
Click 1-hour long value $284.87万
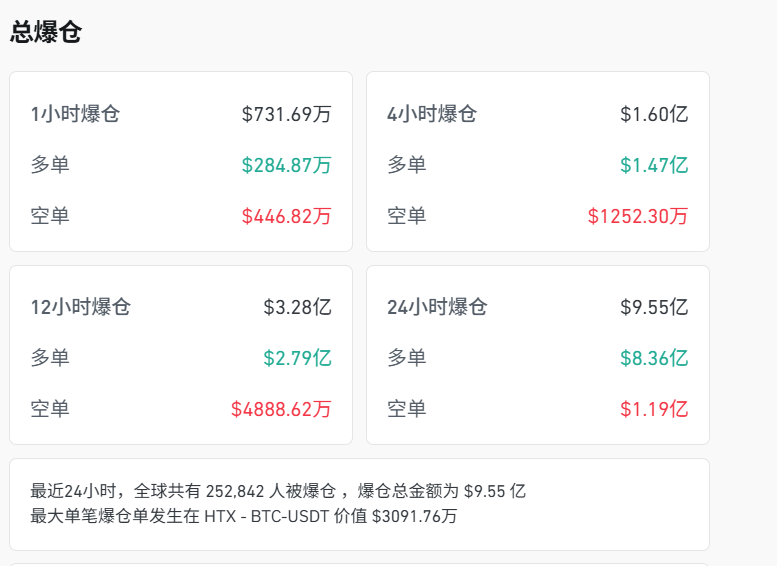point(286,165)
